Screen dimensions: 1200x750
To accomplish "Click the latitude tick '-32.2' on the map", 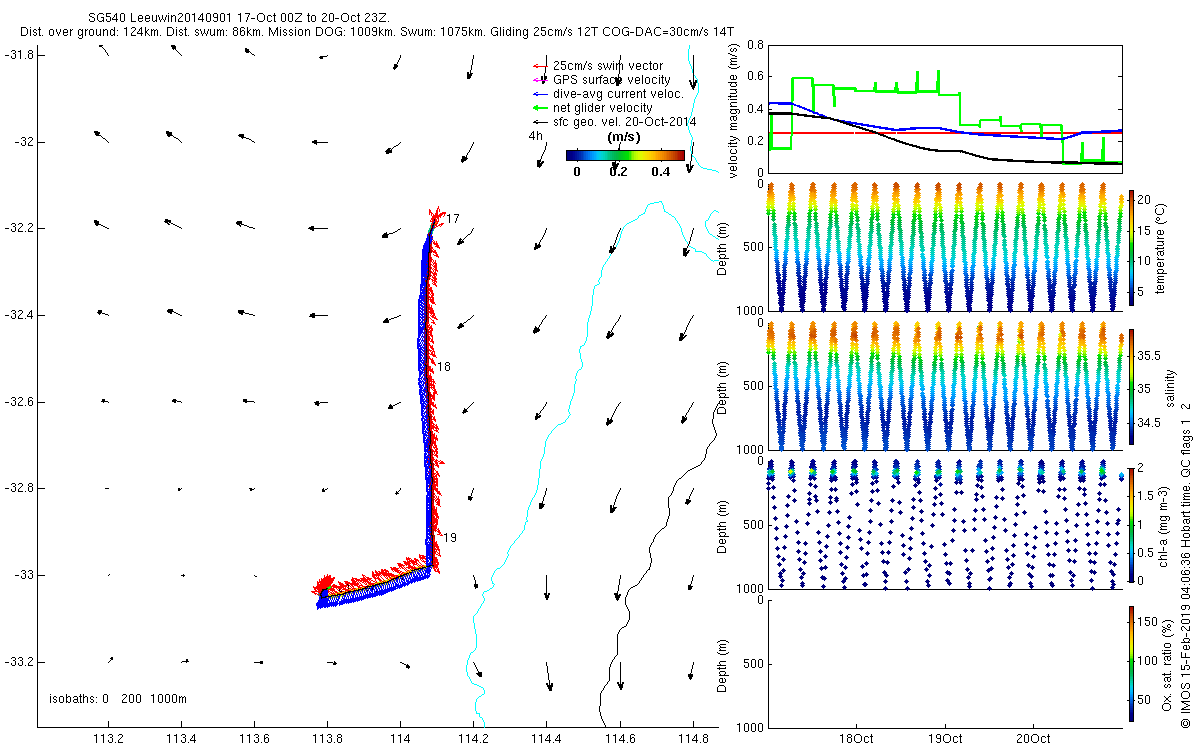I will click(20, 228).
